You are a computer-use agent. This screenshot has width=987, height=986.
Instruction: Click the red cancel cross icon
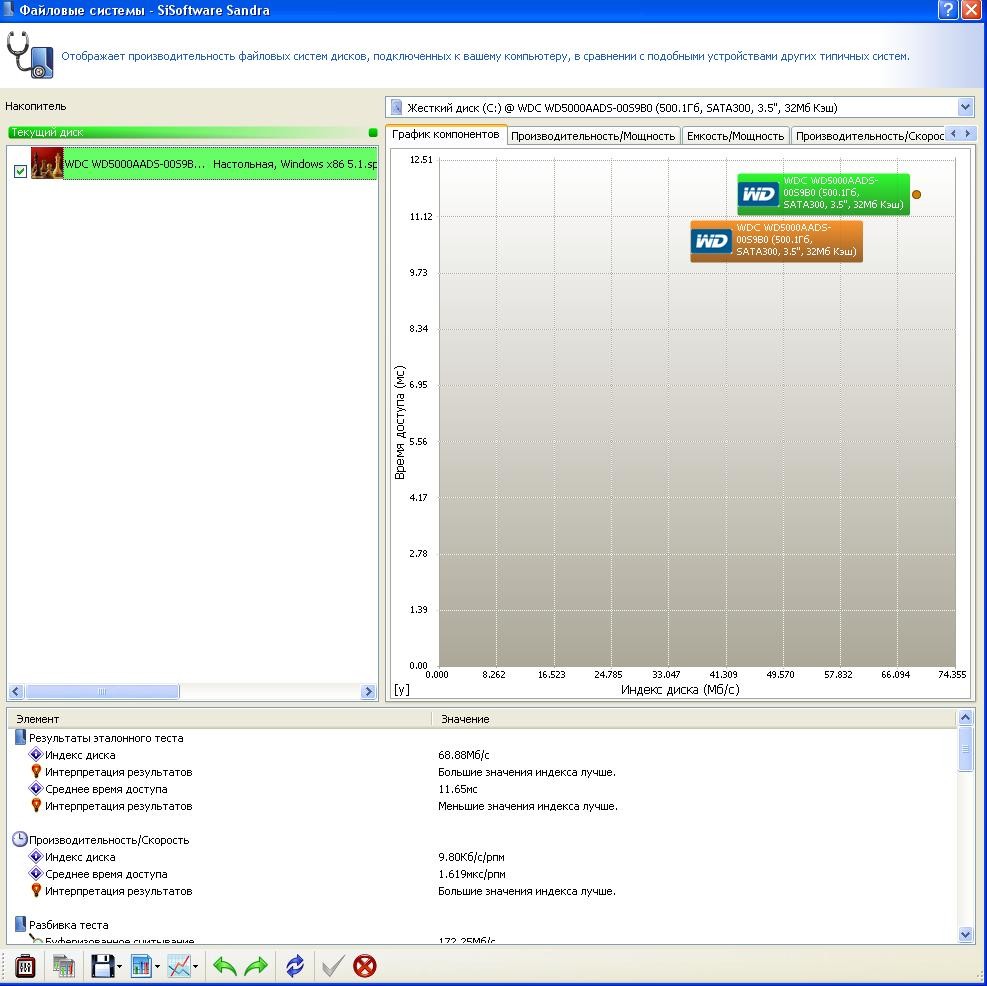(x=364, y=965)
